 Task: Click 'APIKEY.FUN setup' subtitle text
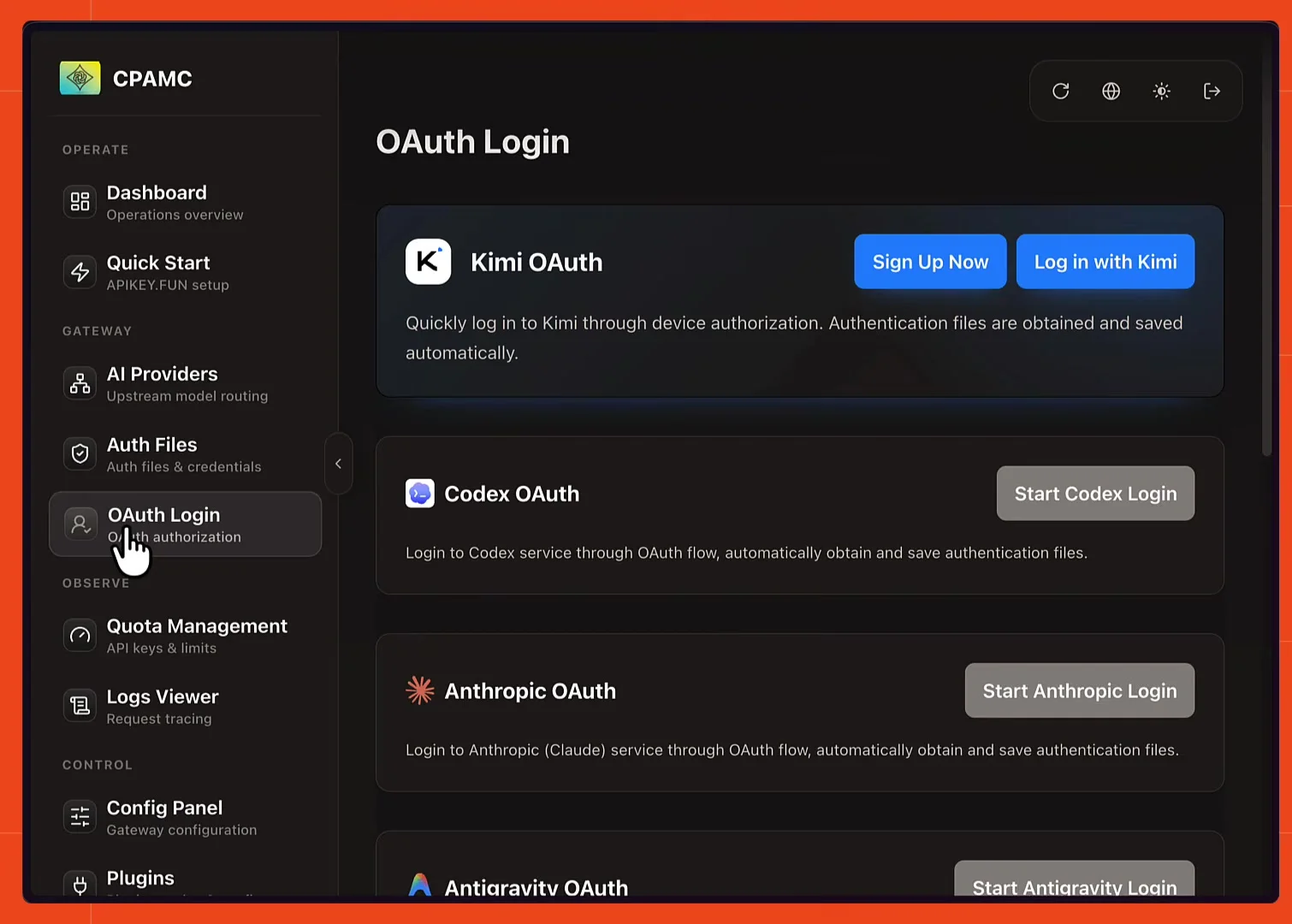pos(168,285)
